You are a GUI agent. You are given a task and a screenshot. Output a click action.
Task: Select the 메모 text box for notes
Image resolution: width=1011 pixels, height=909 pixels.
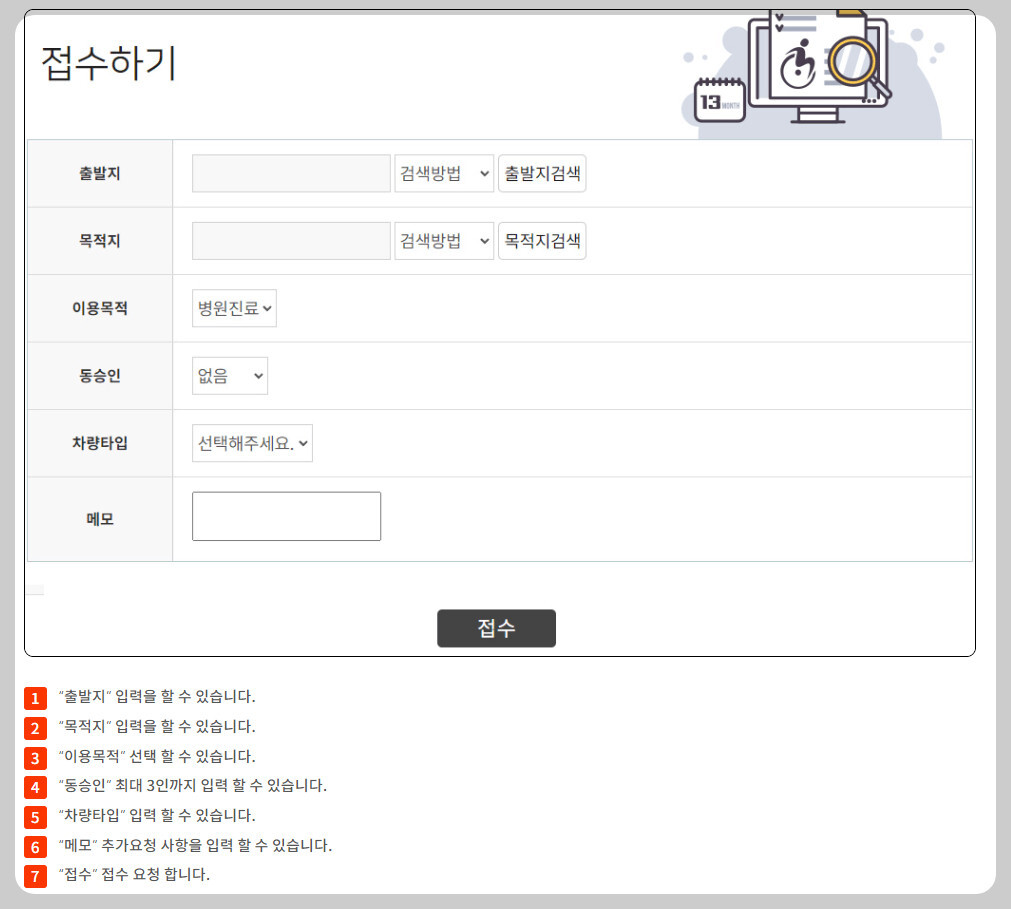click(286, 516)
